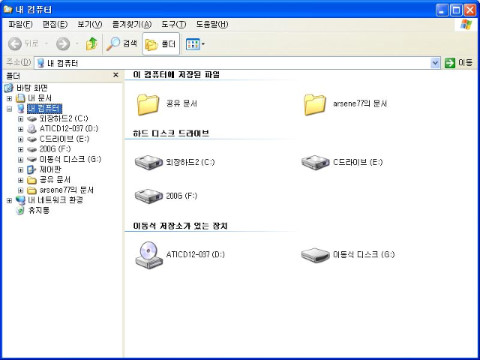Expand 공유 문서 tree node
480x360 pixels.
coord(20,180)
